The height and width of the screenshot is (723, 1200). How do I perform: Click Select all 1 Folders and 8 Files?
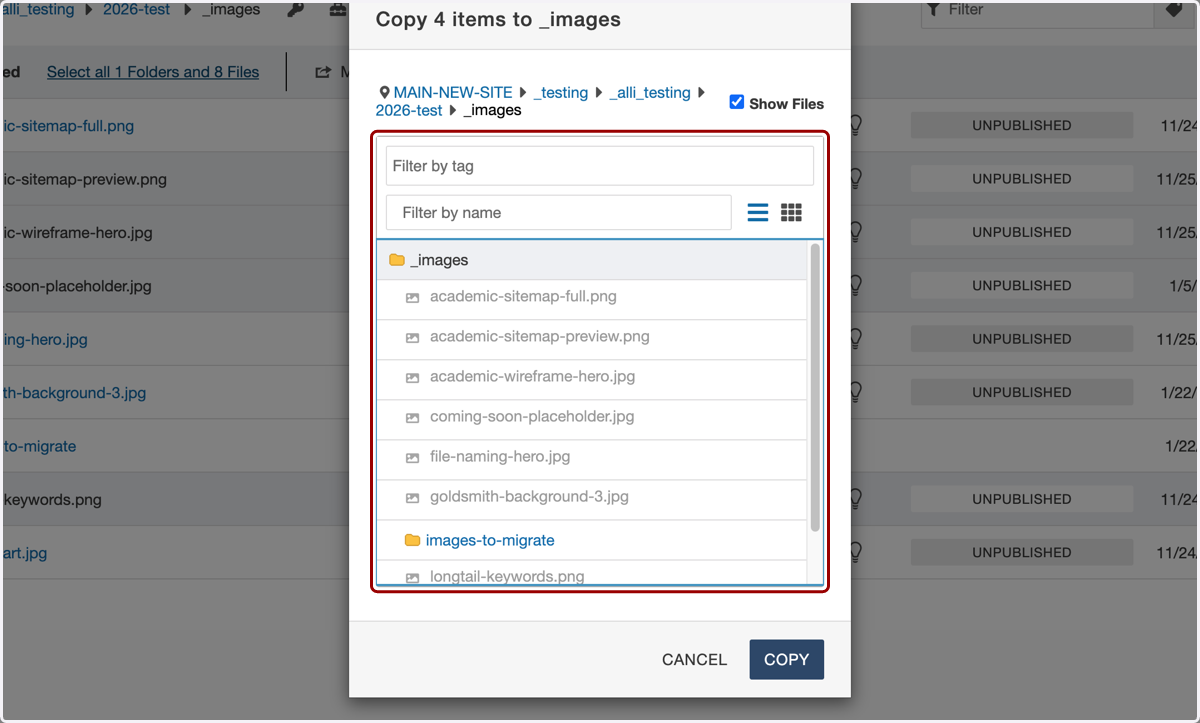(x=153, y=72)
